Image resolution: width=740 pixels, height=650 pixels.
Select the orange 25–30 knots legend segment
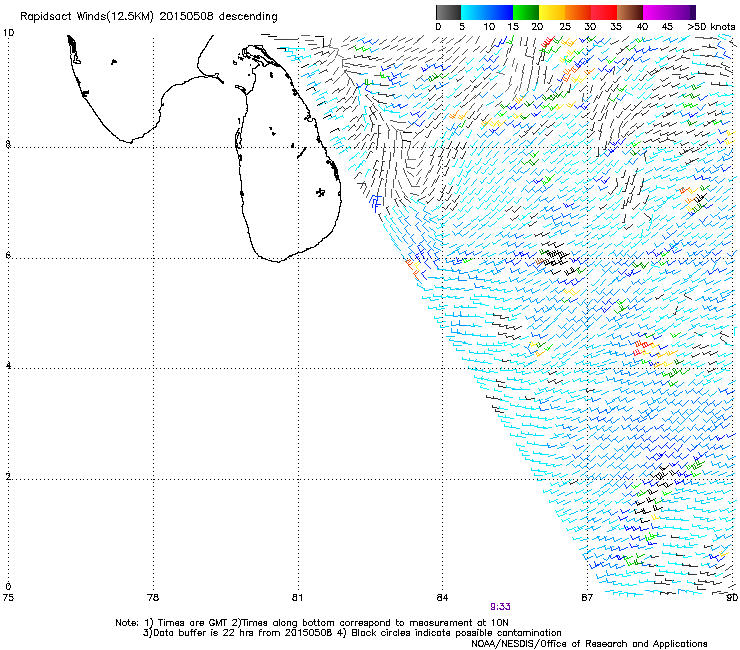(578, 12)
